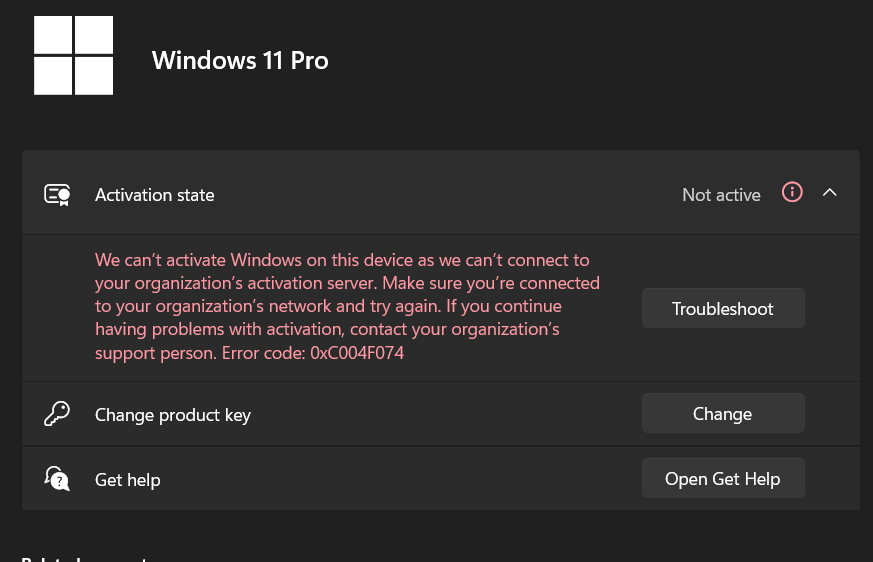This screenshot has height=562, width=873.
Task: Click Change to enter a new product key
Action: (723, 413)
